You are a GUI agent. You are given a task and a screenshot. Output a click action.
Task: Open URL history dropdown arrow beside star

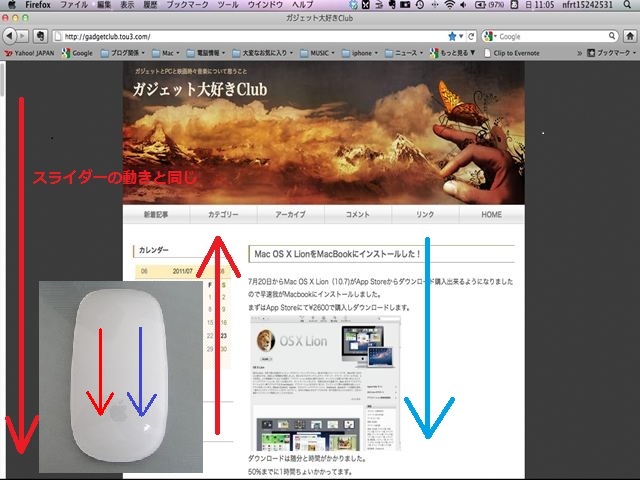coord(461,36)
